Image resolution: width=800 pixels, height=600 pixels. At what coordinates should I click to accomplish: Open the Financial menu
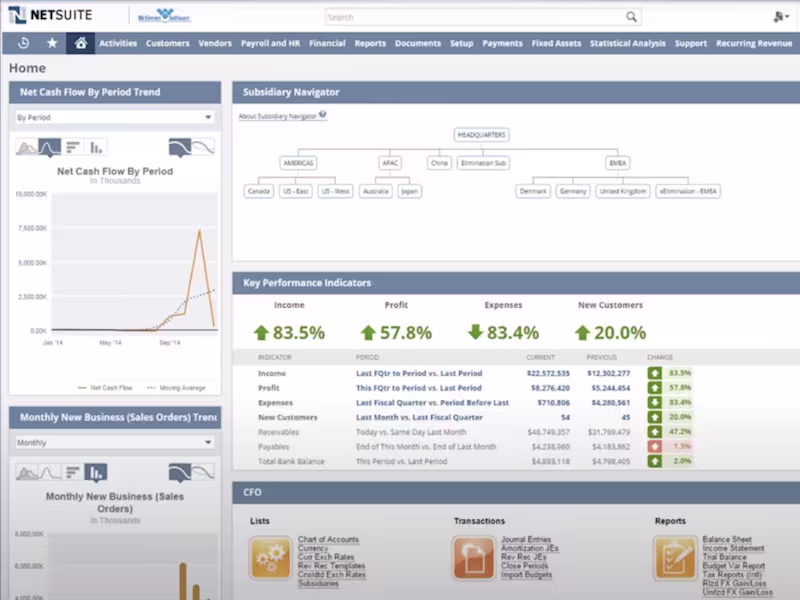tap(327, 43)
